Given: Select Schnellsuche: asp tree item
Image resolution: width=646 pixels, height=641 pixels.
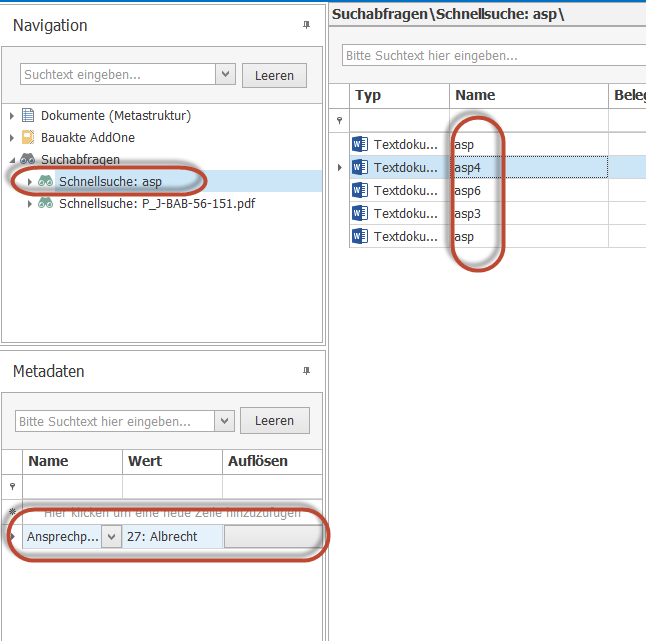Looking at the screenshot, I should click(x=110, y=182).
